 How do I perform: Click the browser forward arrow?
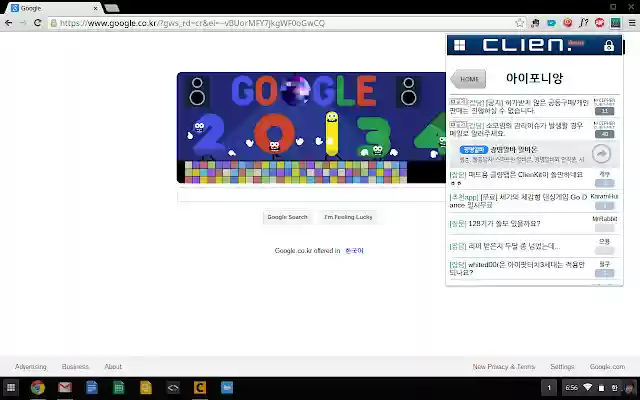(x=23, y=23)
